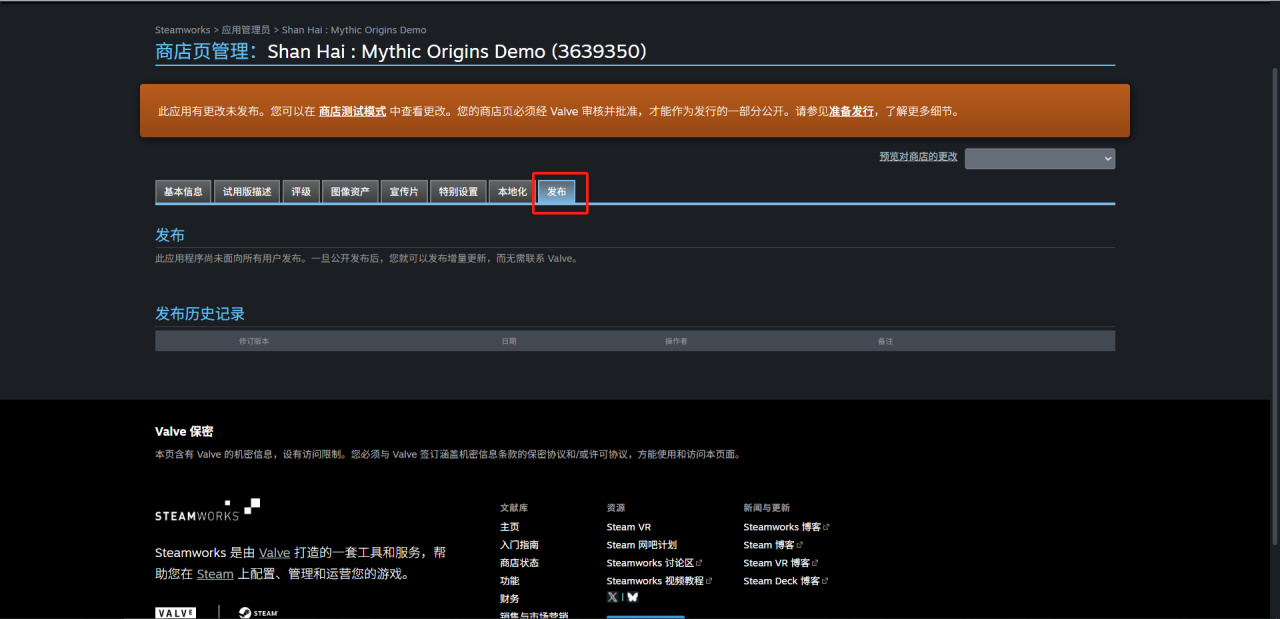Open the Bluesky butterfly social icon
Image resolution: width=1280 pixels, height=619 pixels.
(x=632, y=597)
